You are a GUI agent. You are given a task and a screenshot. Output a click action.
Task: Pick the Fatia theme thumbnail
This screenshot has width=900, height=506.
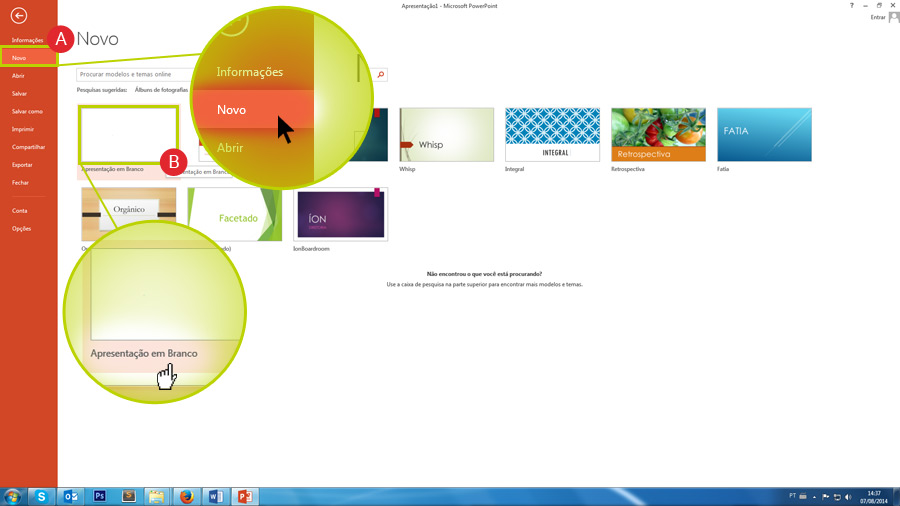(764, 134)
